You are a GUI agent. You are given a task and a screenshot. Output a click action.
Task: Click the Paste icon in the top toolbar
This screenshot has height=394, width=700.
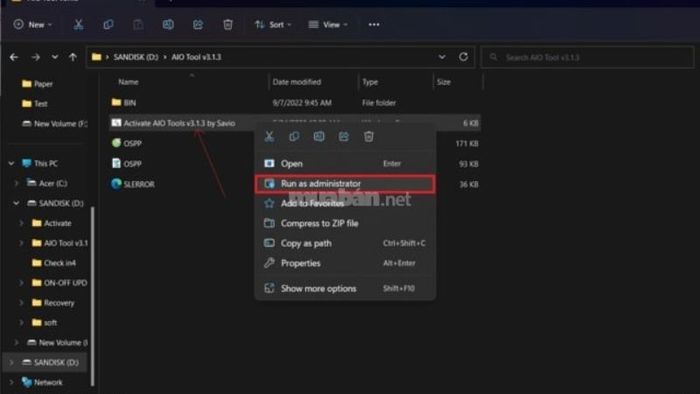click(138, 25)
